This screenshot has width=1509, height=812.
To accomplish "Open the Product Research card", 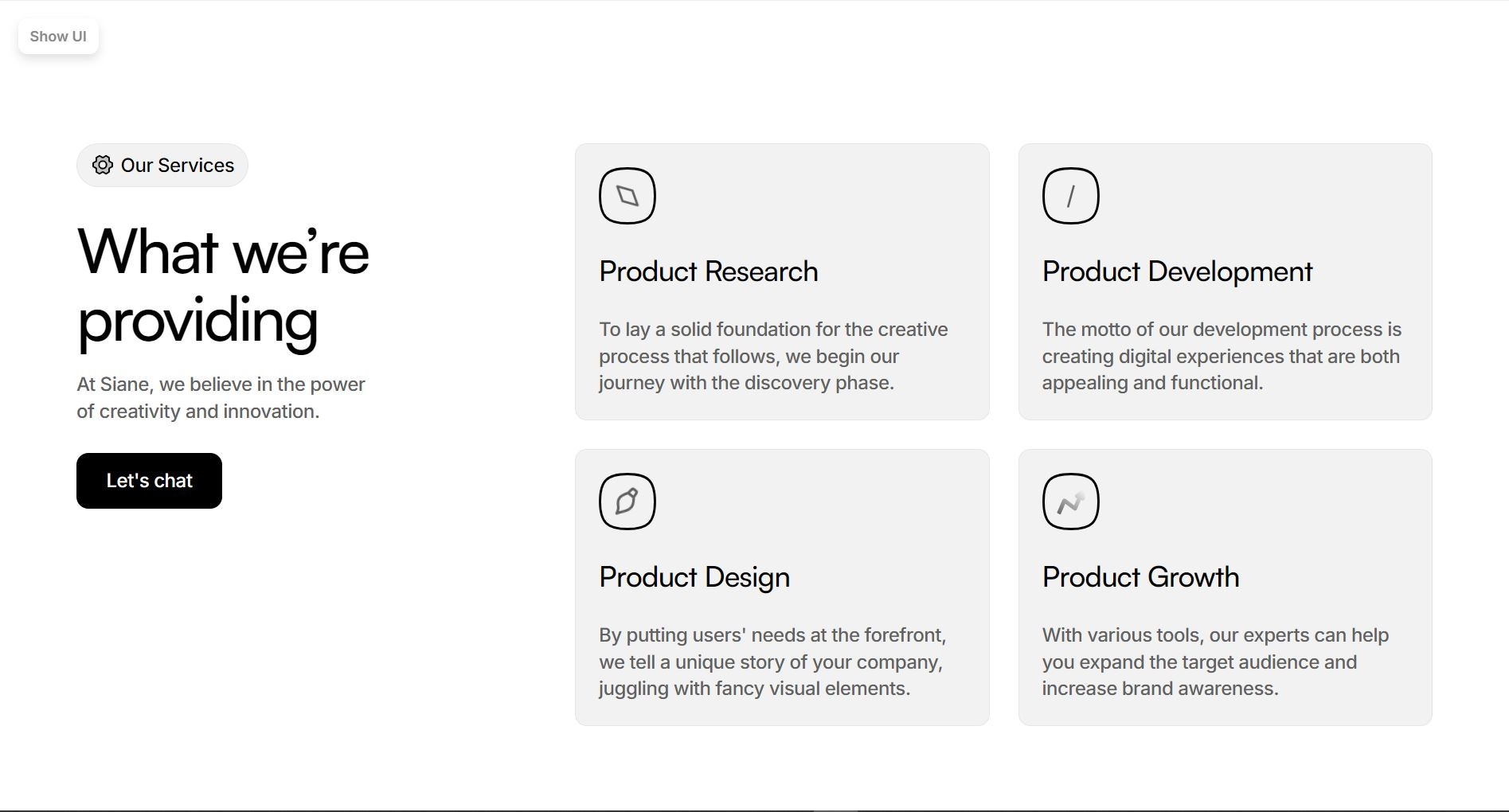I will pos(781,280).
